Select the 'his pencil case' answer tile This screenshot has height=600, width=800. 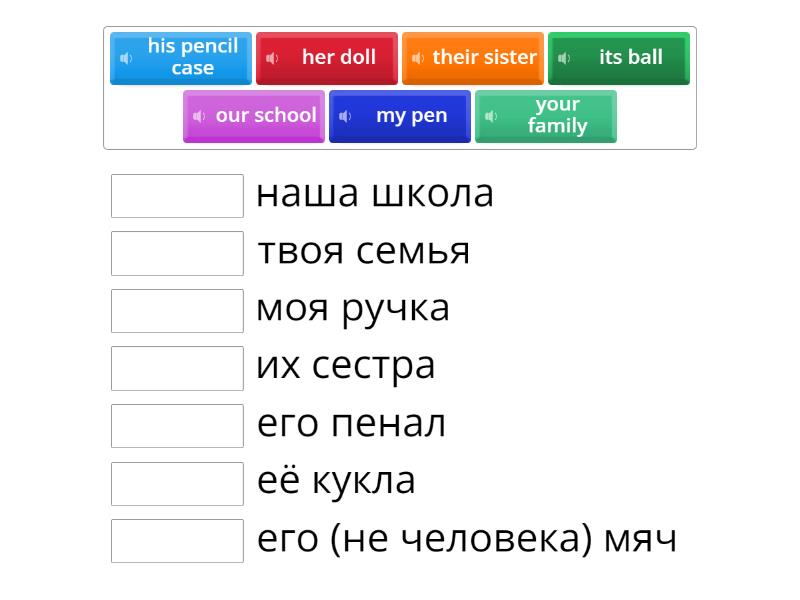pyautogui.click(x=192, y=58)
